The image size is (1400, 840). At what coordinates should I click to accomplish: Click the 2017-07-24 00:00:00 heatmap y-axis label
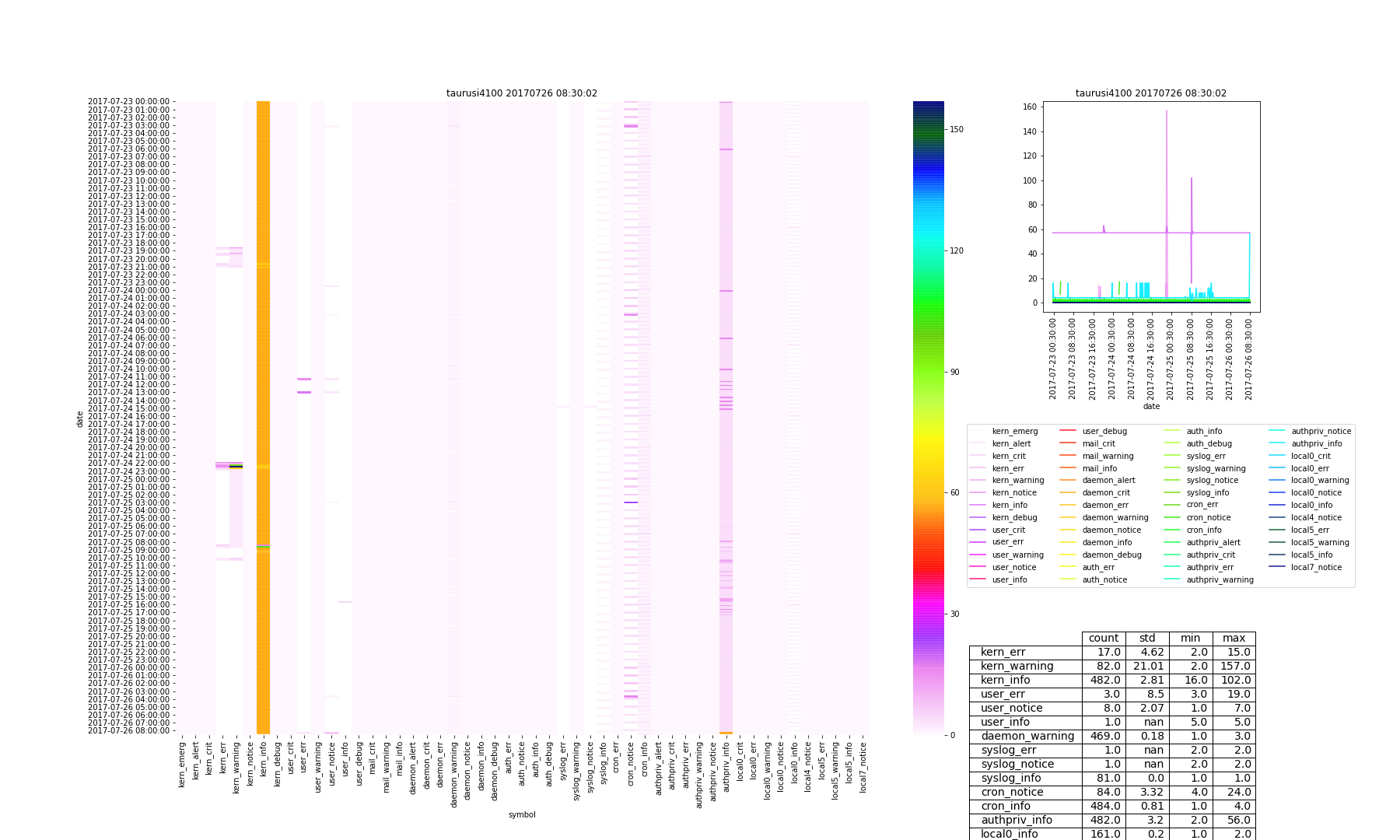[128, 290]
